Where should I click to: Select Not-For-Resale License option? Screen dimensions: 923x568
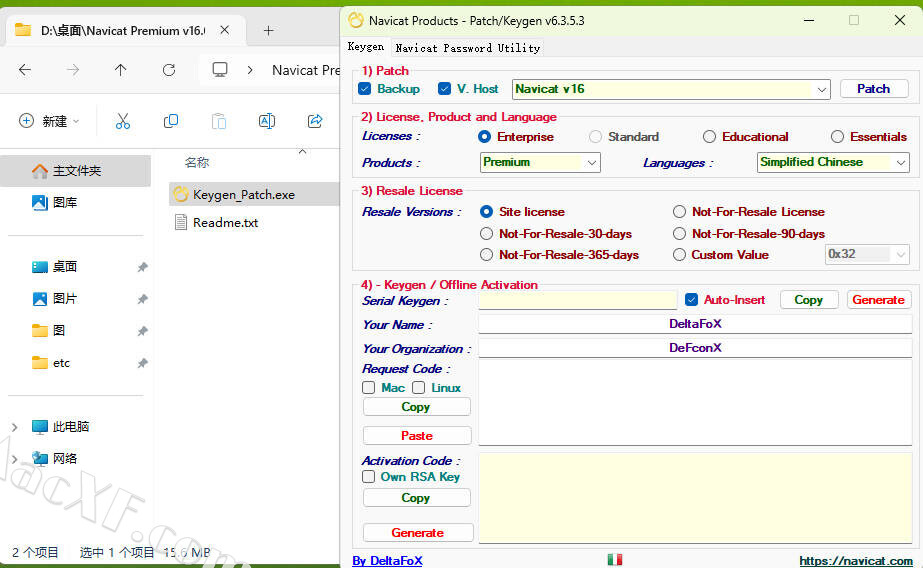tap(679, 211)
